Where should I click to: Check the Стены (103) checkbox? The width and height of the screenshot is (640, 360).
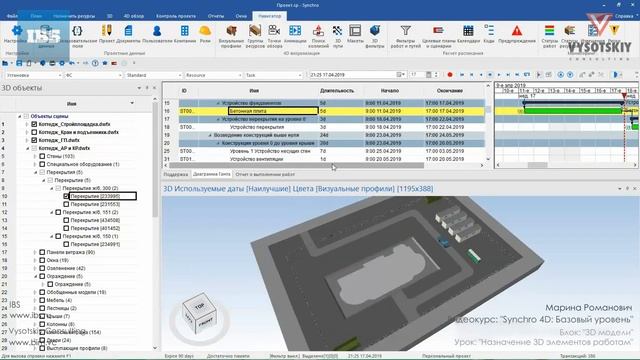[42, 156]
